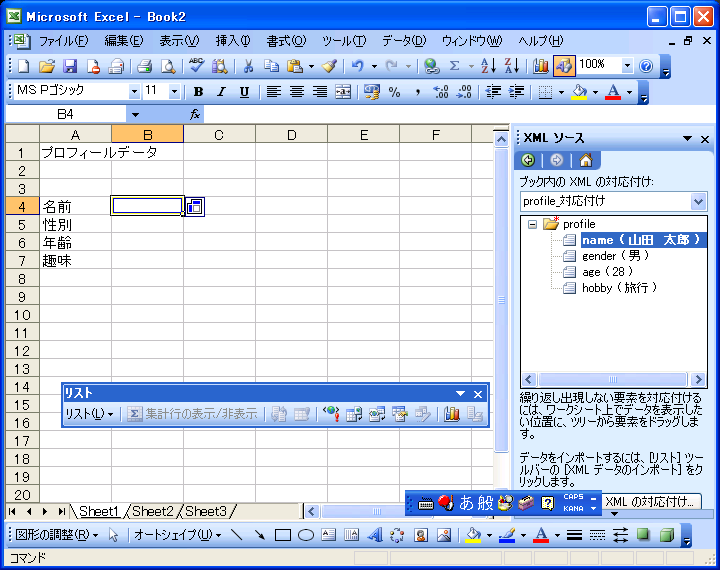Screen dimensions: 720x570
Task: Click XML の対応付け button in task pane
Action: coord(651,501)
